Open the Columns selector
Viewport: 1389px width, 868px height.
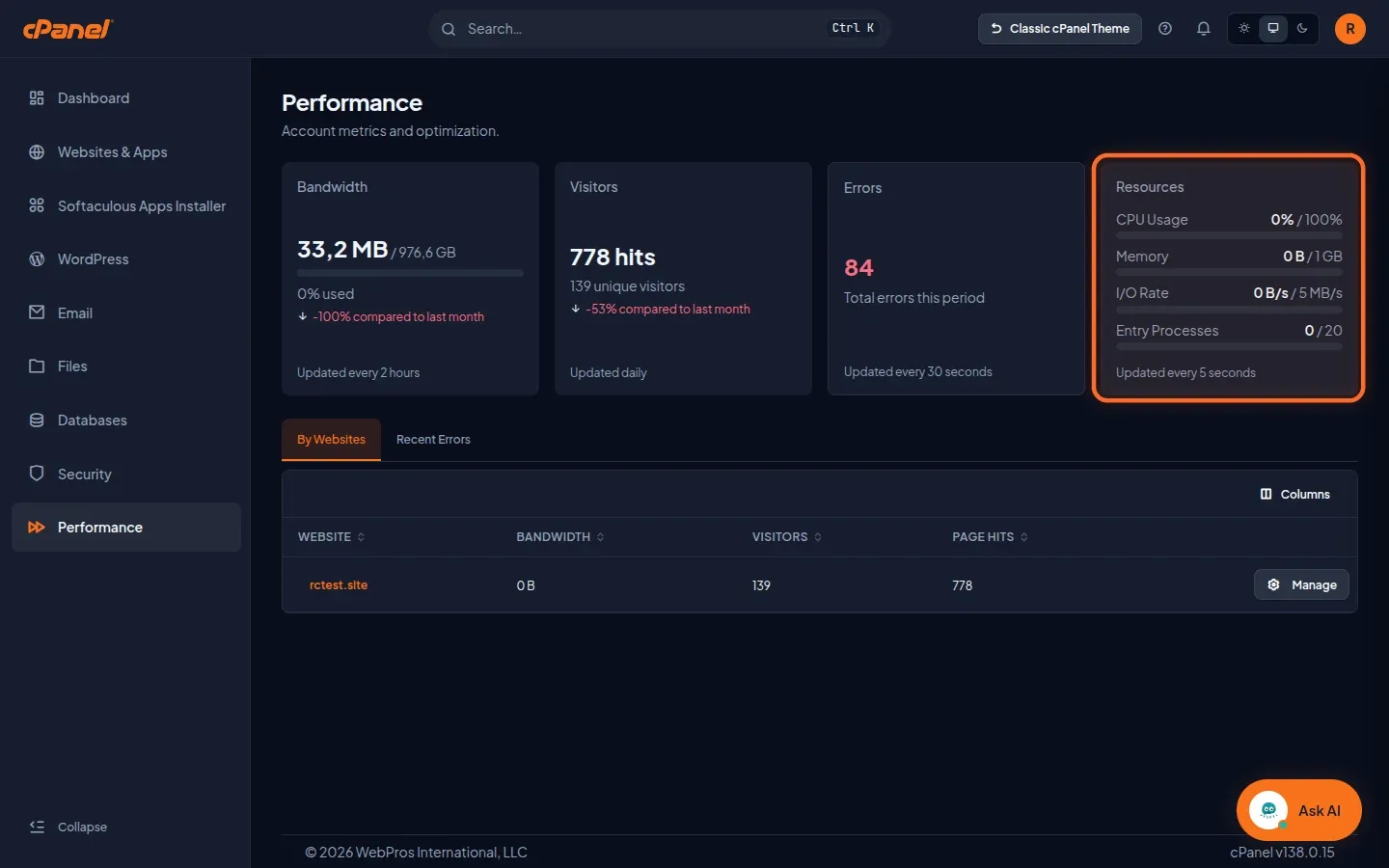pyautogui.click(x=1294, y=494)
